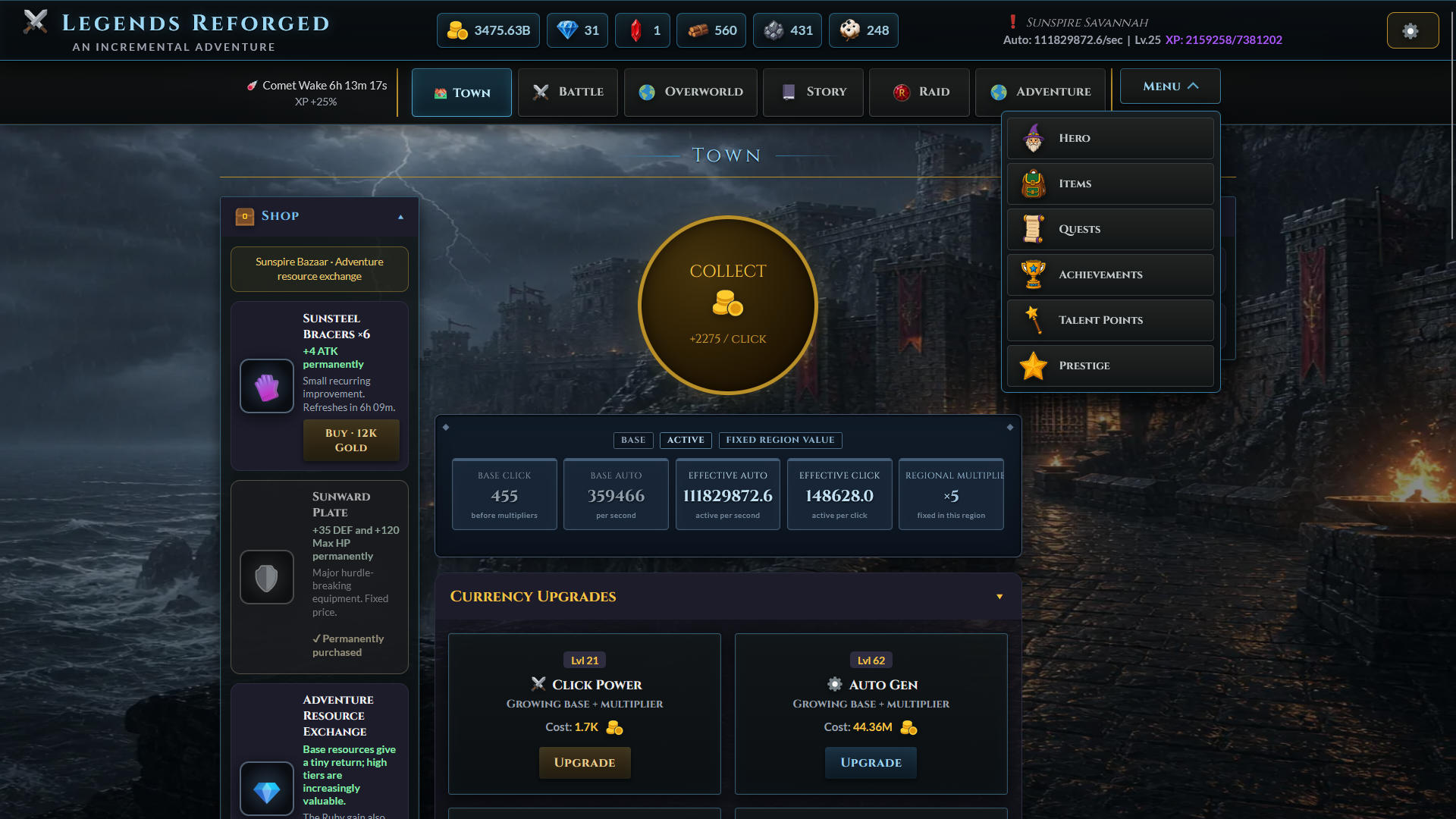Open settings with the gear icon
The width and height of the screenshot is (1456, 819).
(1412, 30)
